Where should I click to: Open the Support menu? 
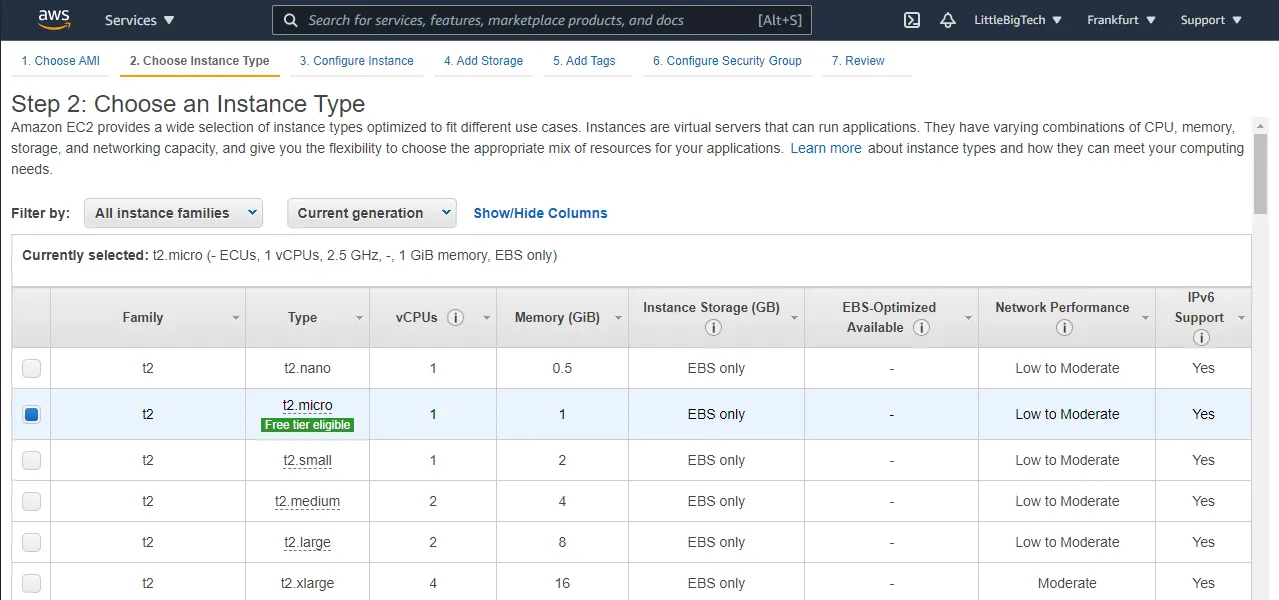click(1209, 20)
